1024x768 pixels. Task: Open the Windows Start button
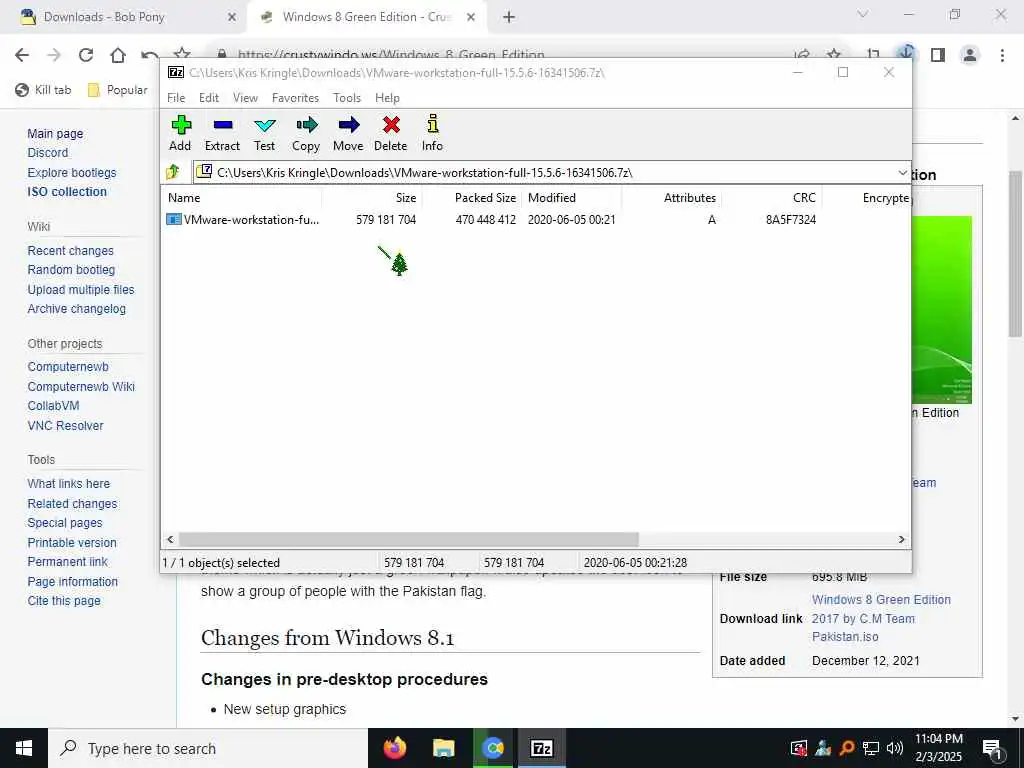point(24,748)
